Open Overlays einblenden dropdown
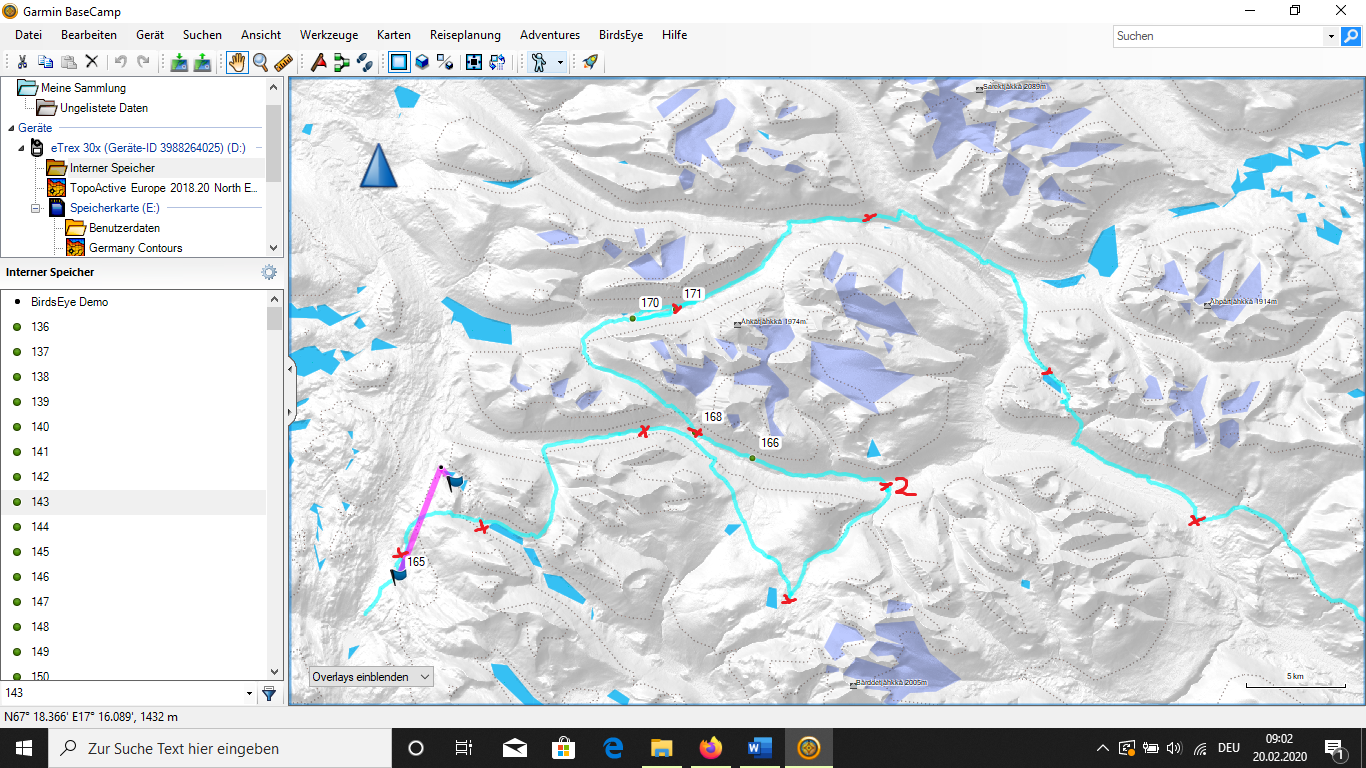This screenshot has height=768, width=1366. pyautogui.click(x=370, y=677)
